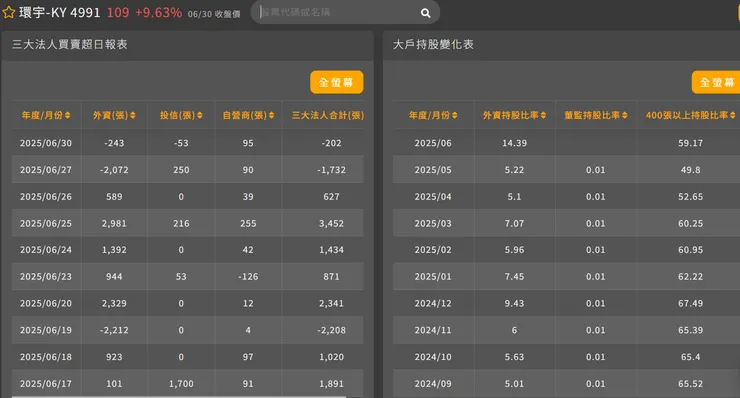The height and width of the screenshot is (398, 740).
Task: Sort by 自營商(張) column
Action: [248, 115]
